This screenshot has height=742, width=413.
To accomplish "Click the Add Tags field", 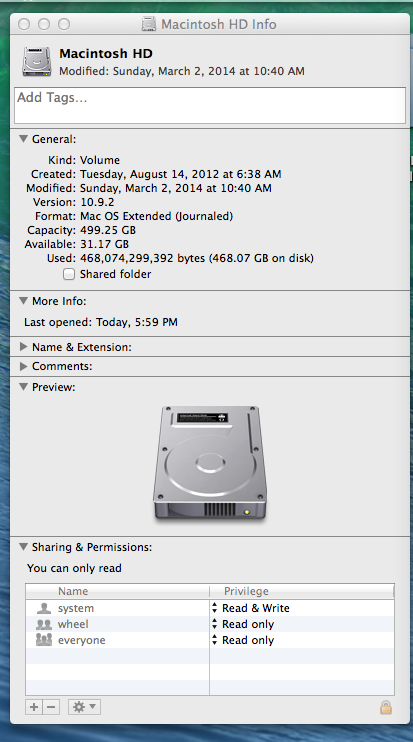I will coord(210,105).
